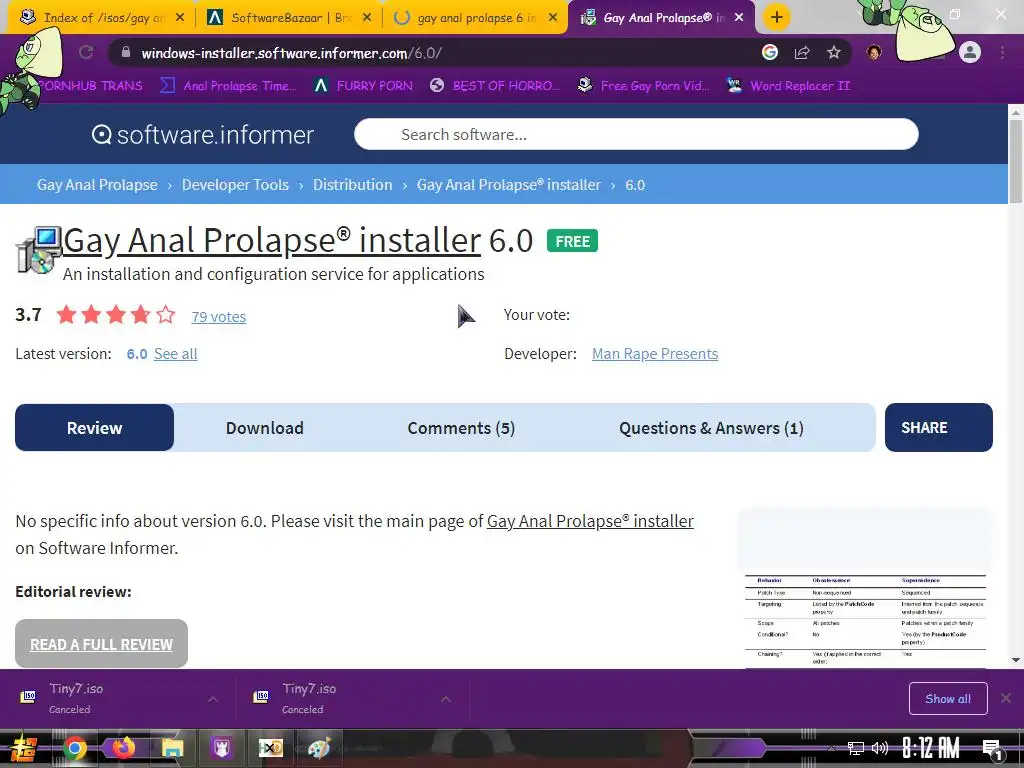Close the Index of /isos tab
The height and width of the screenshot is (768, 1024).
[180, 18]
